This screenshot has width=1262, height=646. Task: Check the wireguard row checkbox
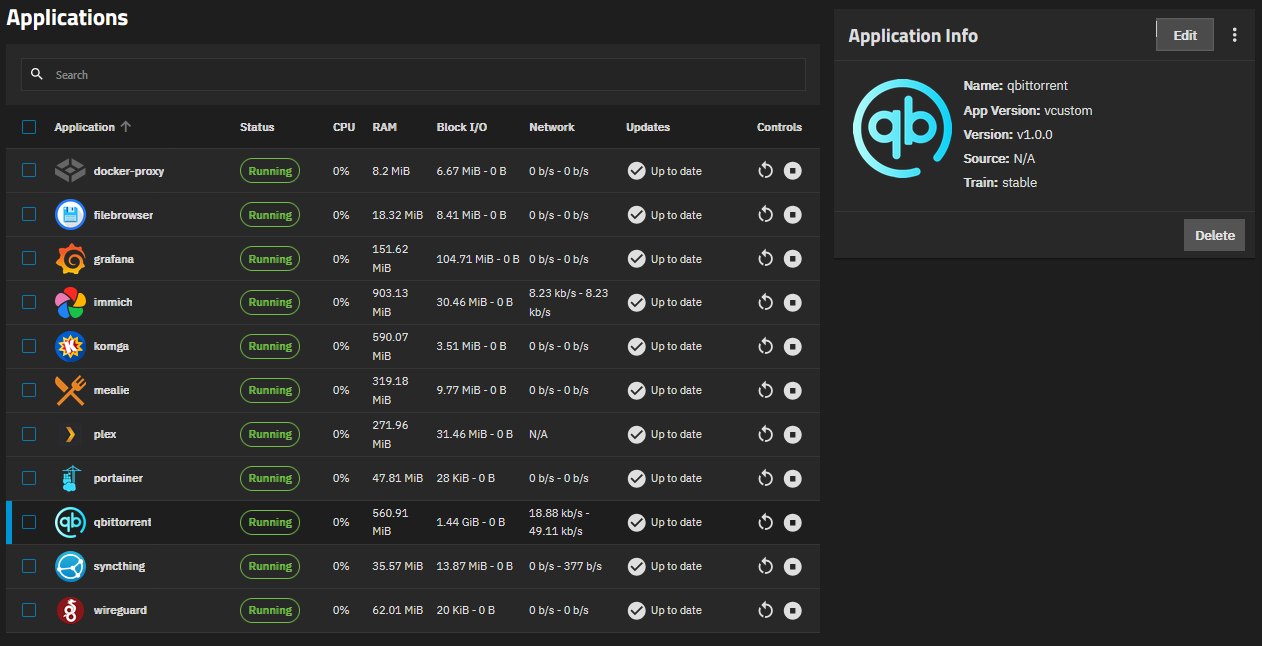[x=28, y=610]
